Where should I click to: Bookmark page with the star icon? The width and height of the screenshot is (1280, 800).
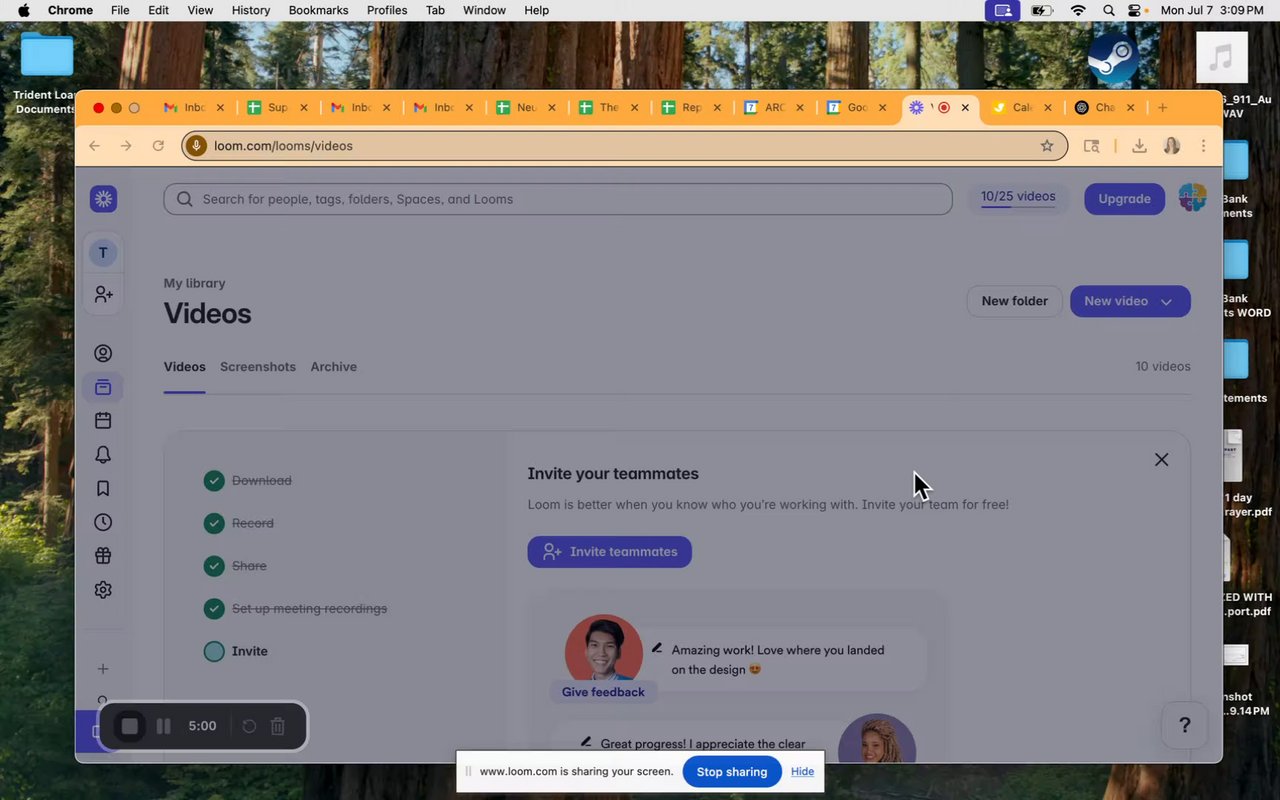click(1047, 146)
